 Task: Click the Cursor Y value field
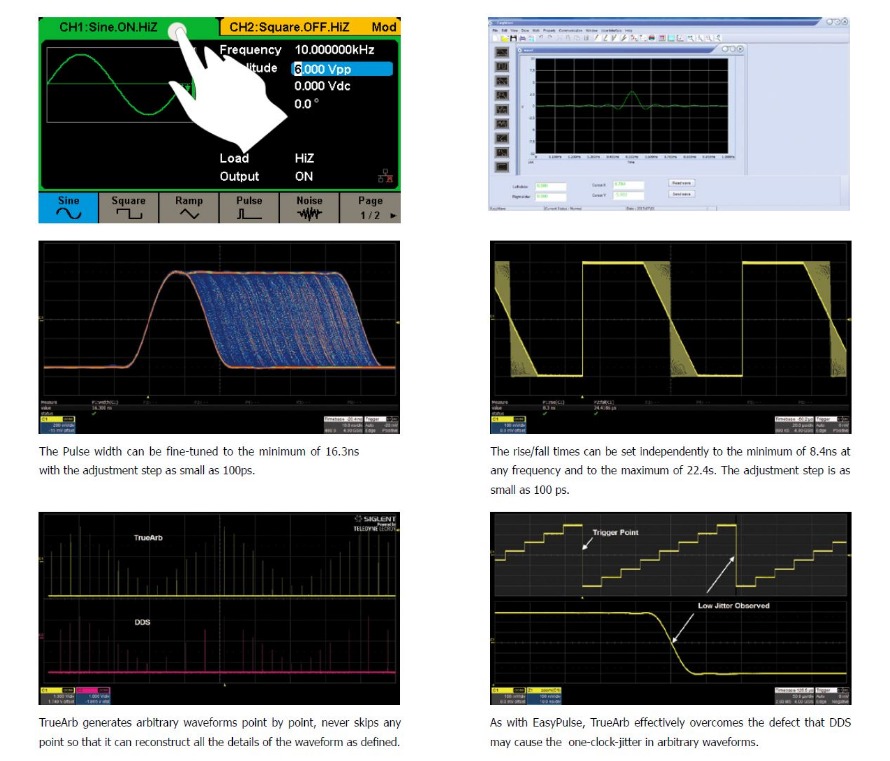[628, 195]
